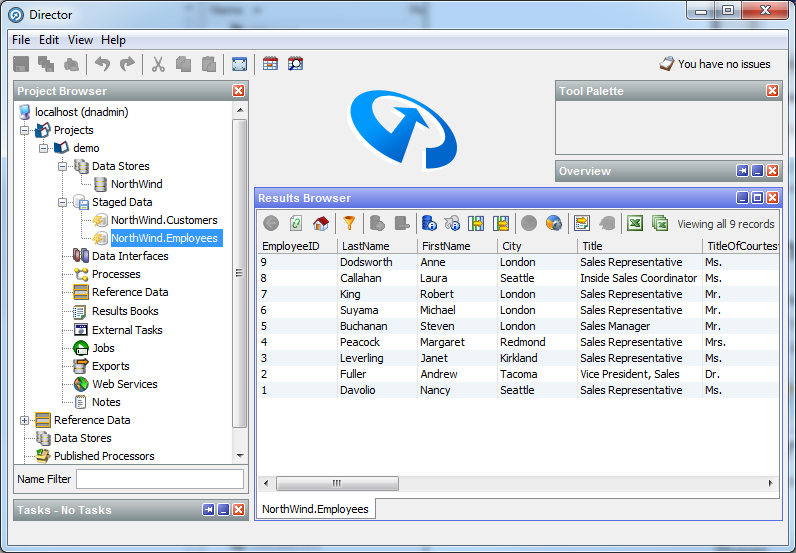Open the calendar with magnifier icon
This screenshot has height=553, width=796.
pyautogui.click(x=295, y=64)
